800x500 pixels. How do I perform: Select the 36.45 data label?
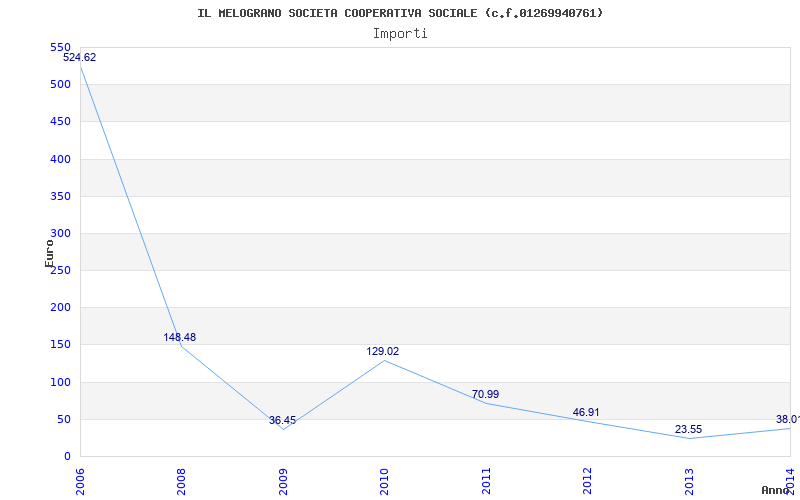[282, 420]
